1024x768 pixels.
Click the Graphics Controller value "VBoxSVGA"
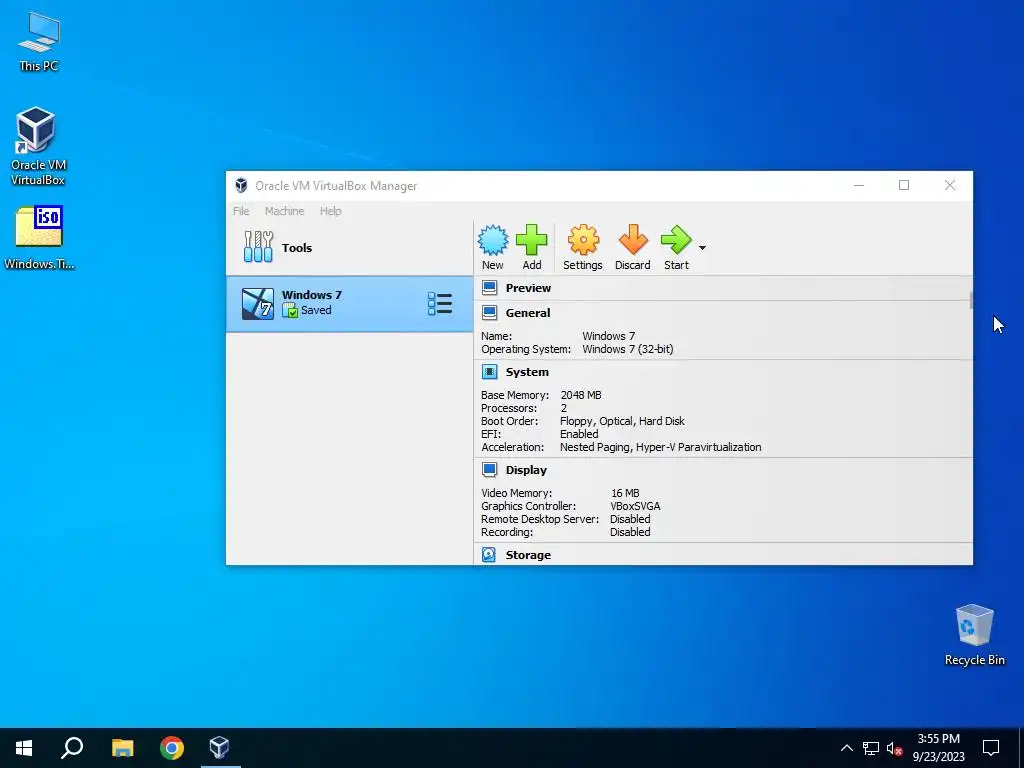click(635, 506)
